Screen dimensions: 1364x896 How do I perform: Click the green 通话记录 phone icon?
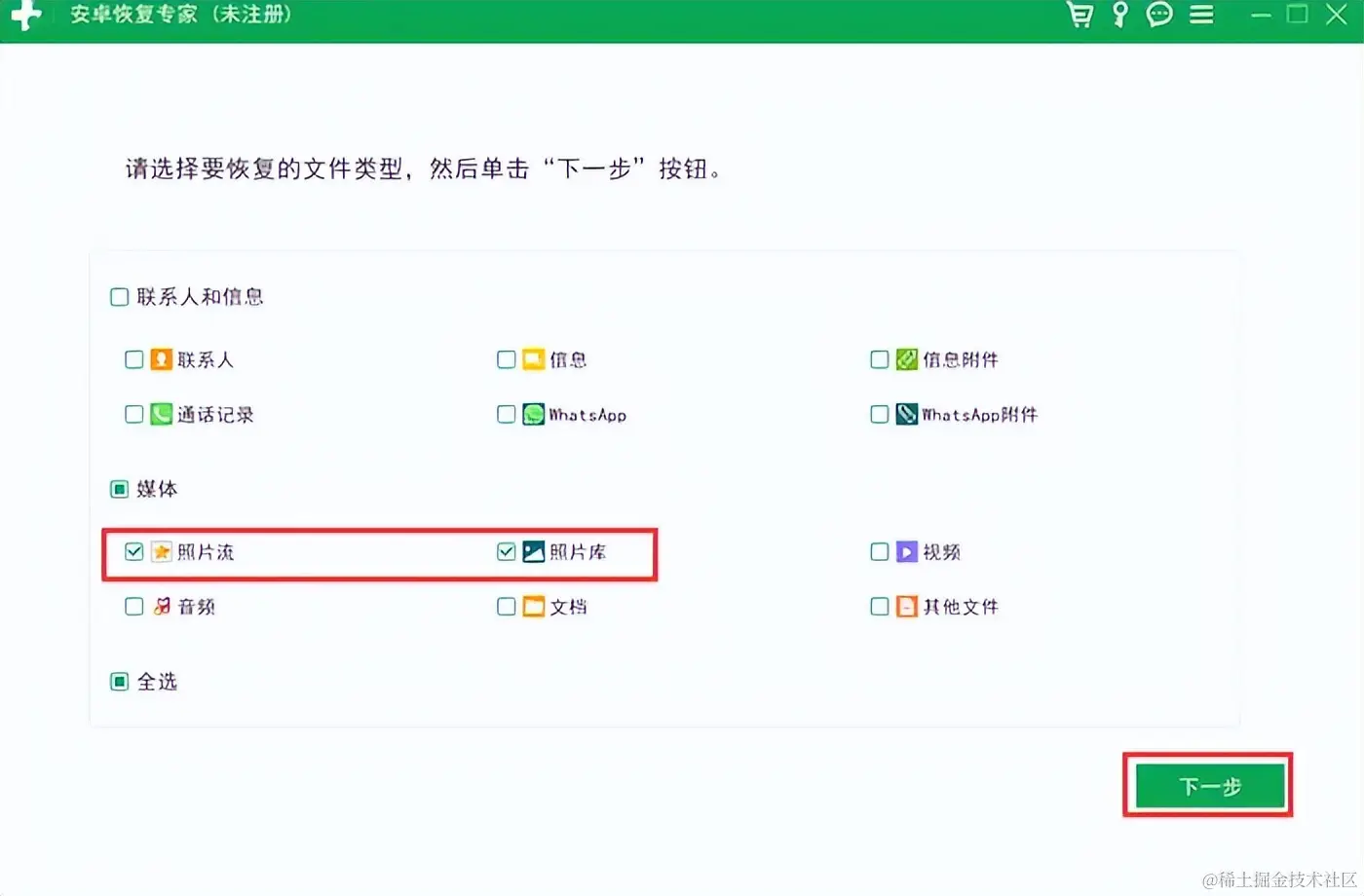click(161, 414)
